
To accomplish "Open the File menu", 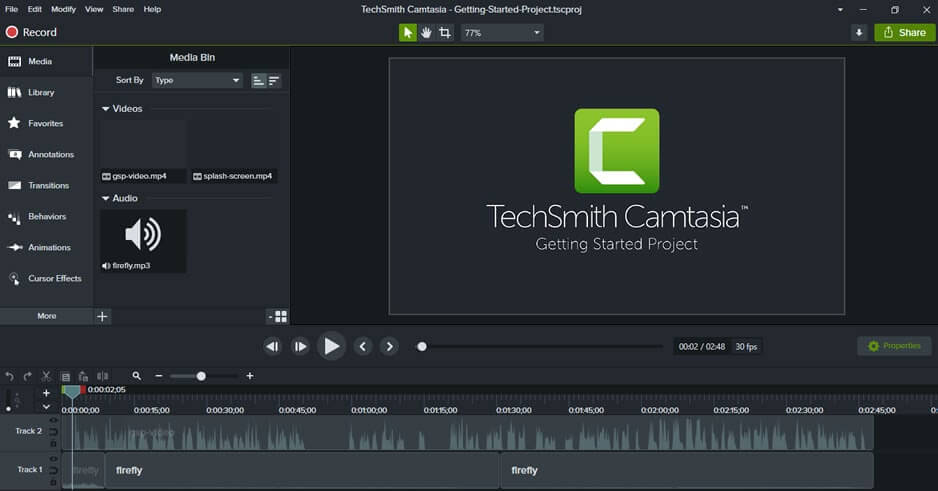I will (11, 9).
